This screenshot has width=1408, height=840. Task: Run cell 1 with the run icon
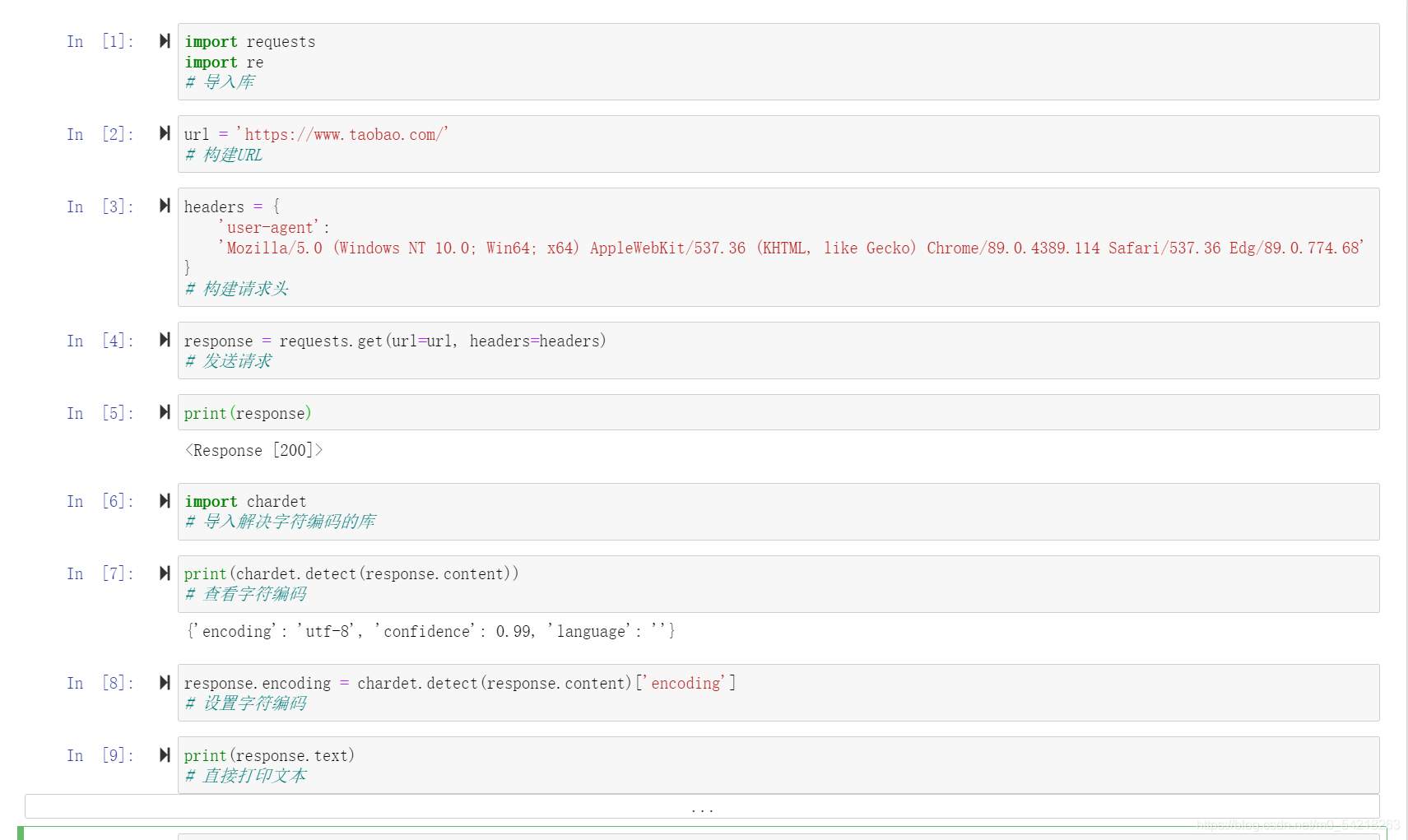point(165,41)
